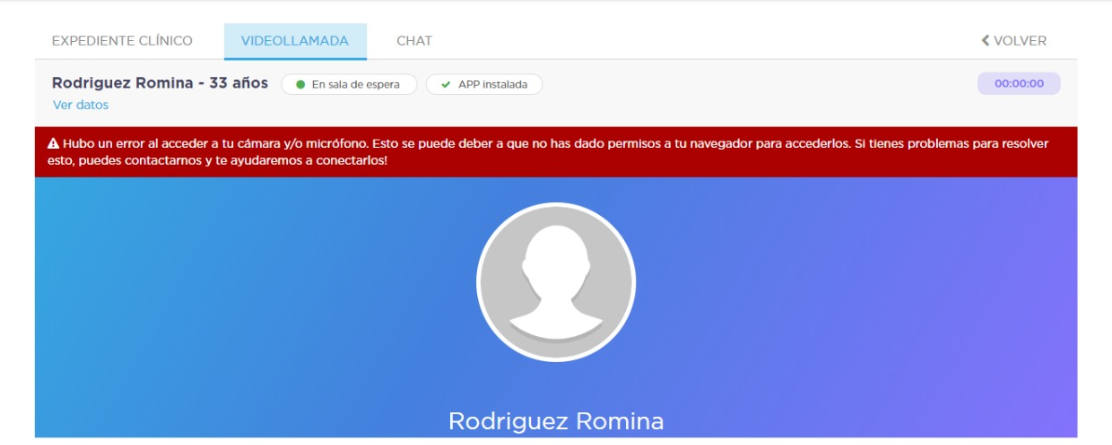Screen dimensions: 1112x445
Task: Click the 00:00:00 call timer
Action: 1019,84
